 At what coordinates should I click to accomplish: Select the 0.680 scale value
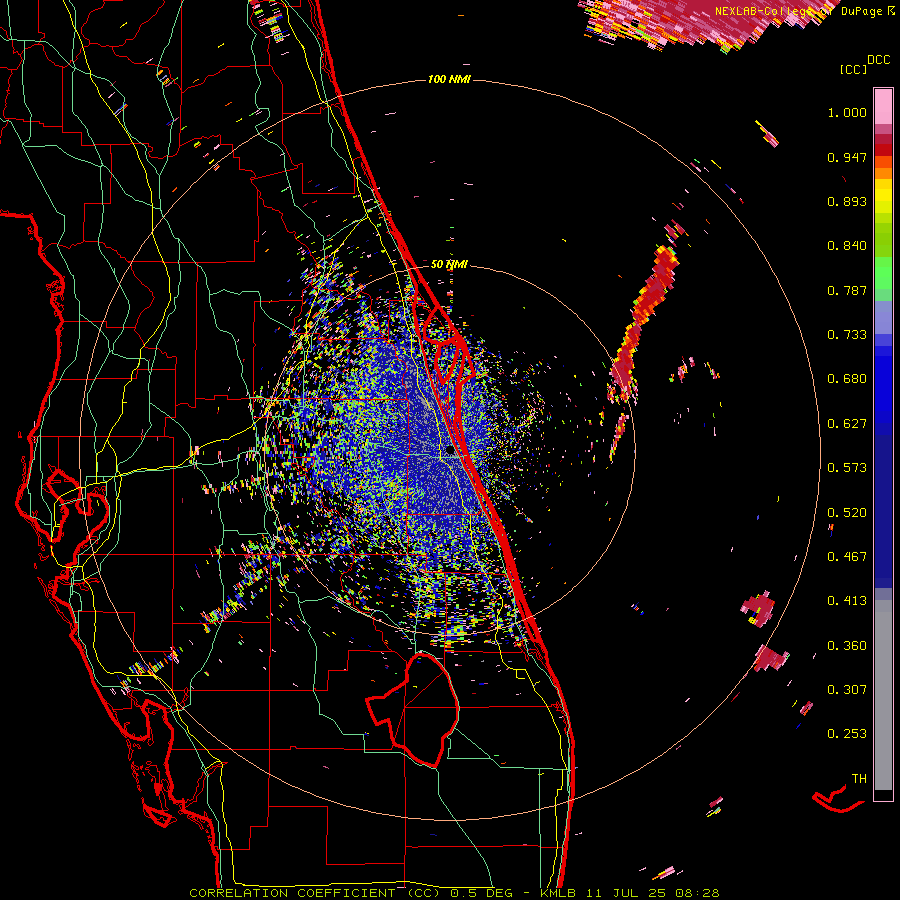847,379
